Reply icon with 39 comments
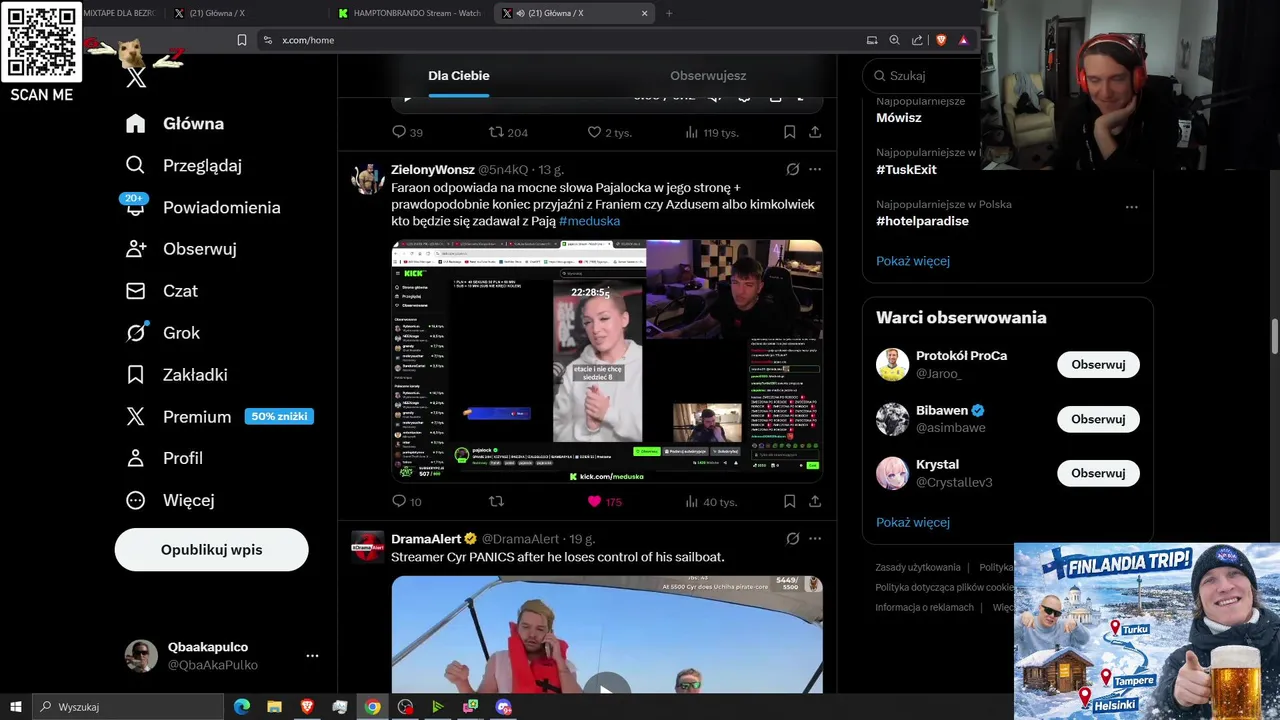Screen dimensions: 1280x720 399,132
